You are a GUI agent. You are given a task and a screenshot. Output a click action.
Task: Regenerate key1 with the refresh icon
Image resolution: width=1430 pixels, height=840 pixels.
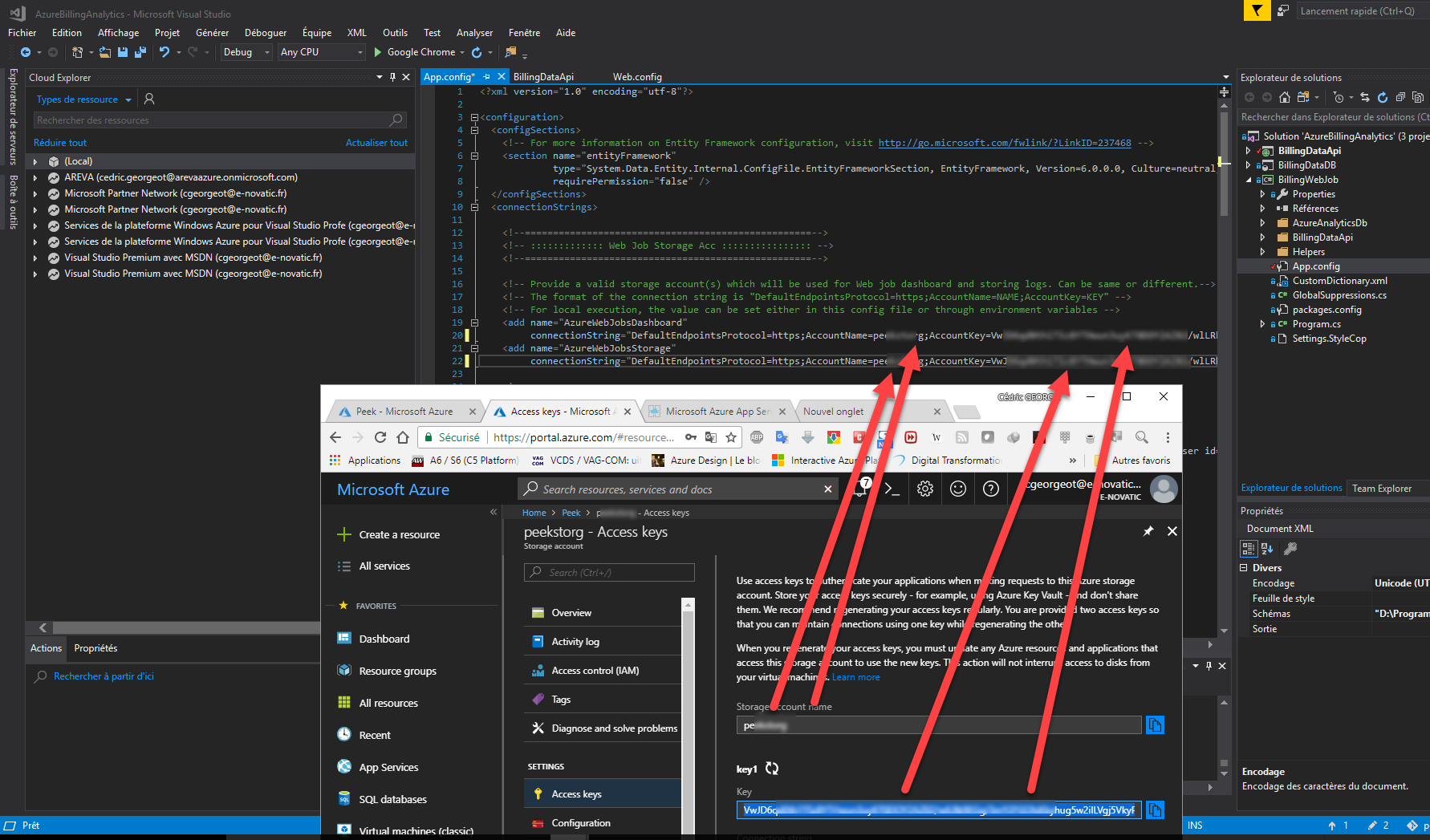(x=772, y=769)
